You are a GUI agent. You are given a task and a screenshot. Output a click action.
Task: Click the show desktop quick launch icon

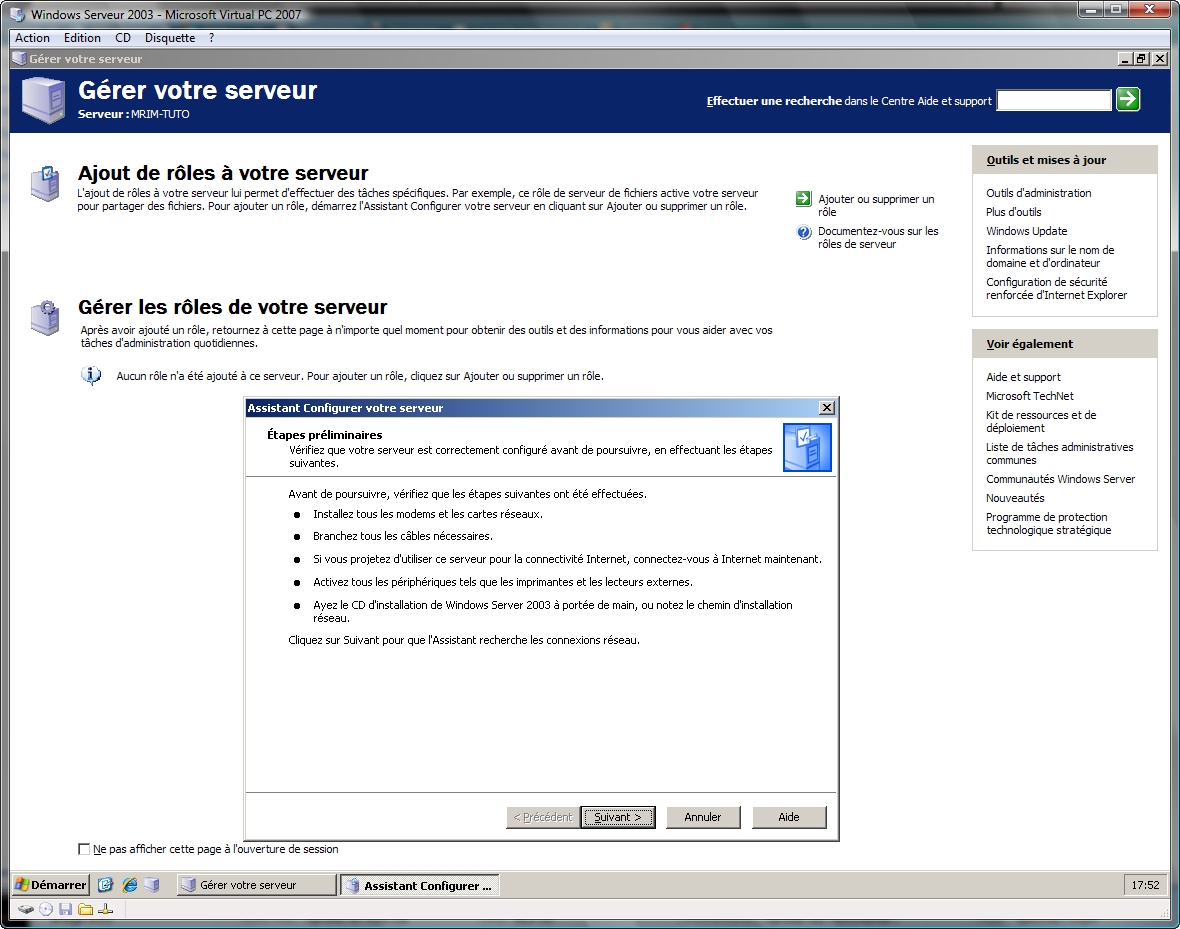click(x=105, y=885)
